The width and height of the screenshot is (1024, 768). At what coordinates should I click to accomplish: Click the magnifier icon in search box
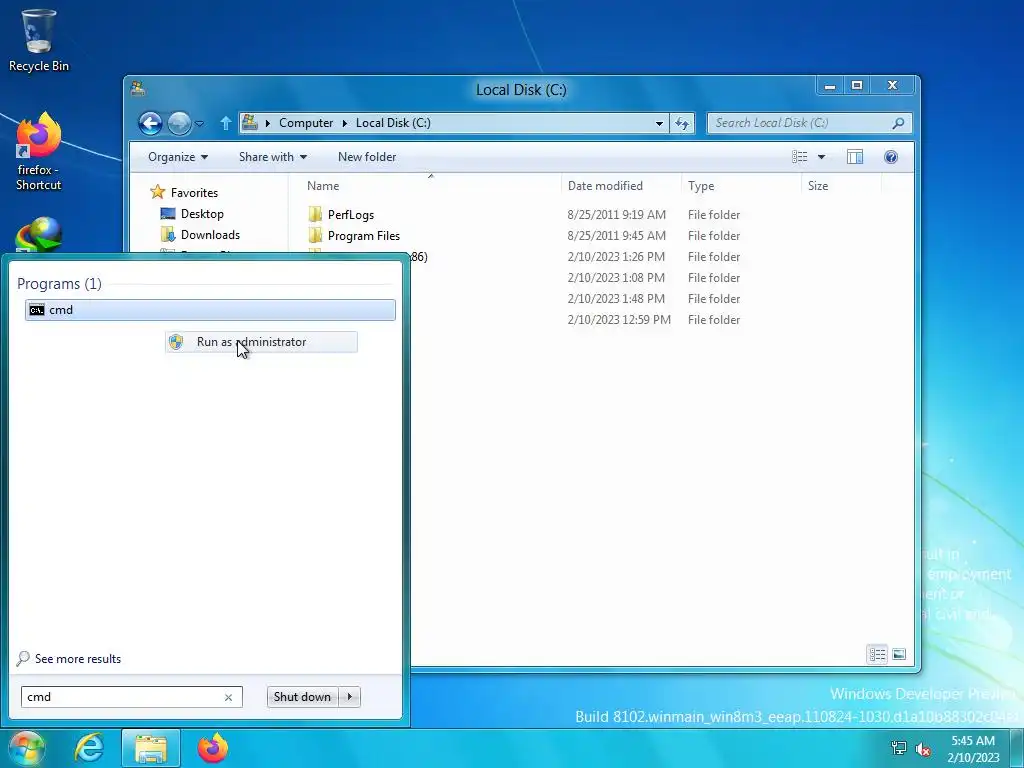point(899,123)
